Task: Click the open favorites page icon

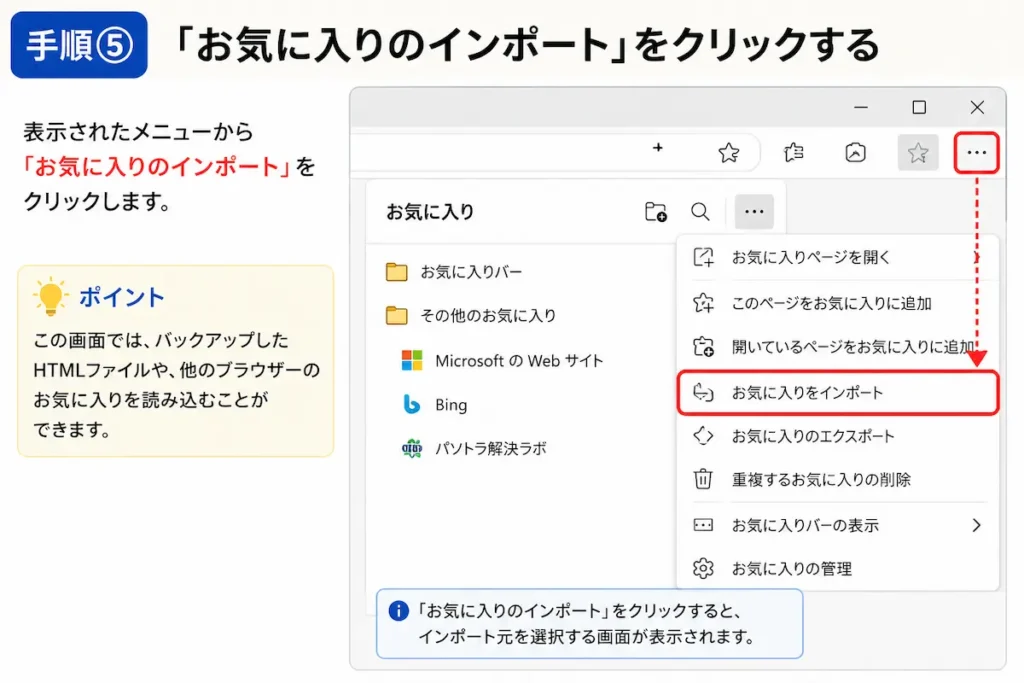Action: 703,257
